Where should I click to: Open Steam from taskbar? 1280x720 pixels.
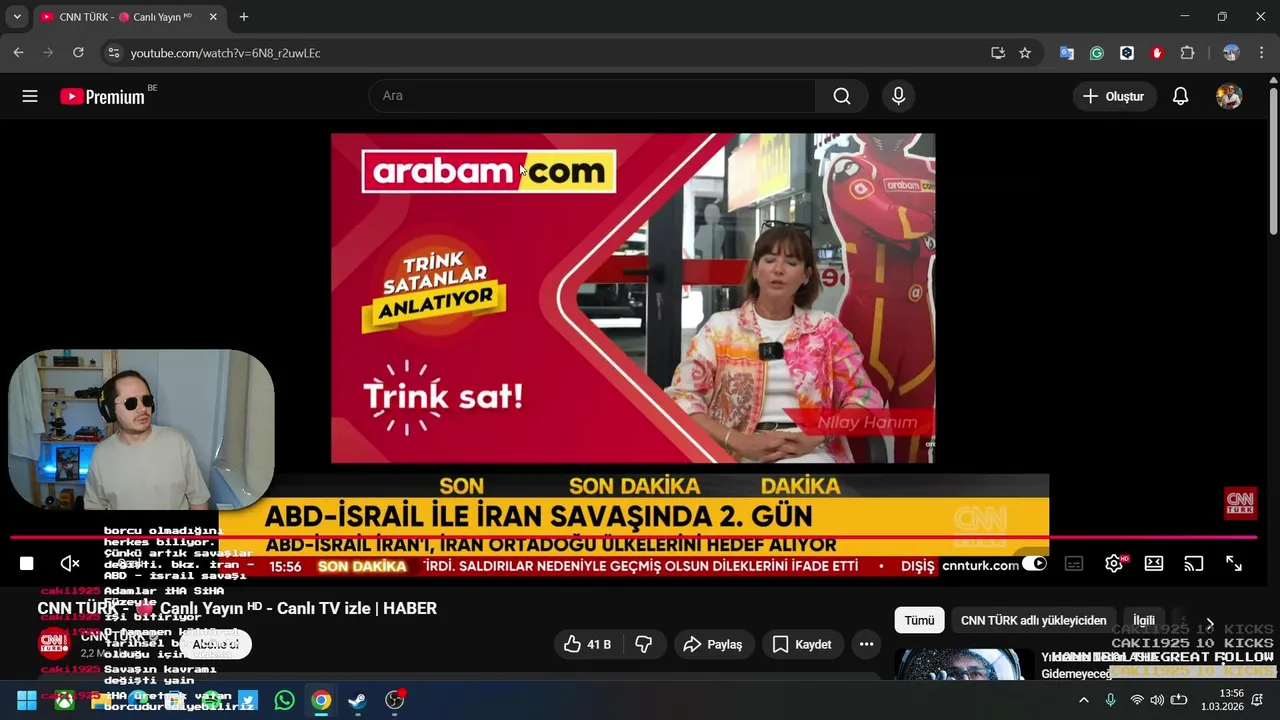point(358,700)
